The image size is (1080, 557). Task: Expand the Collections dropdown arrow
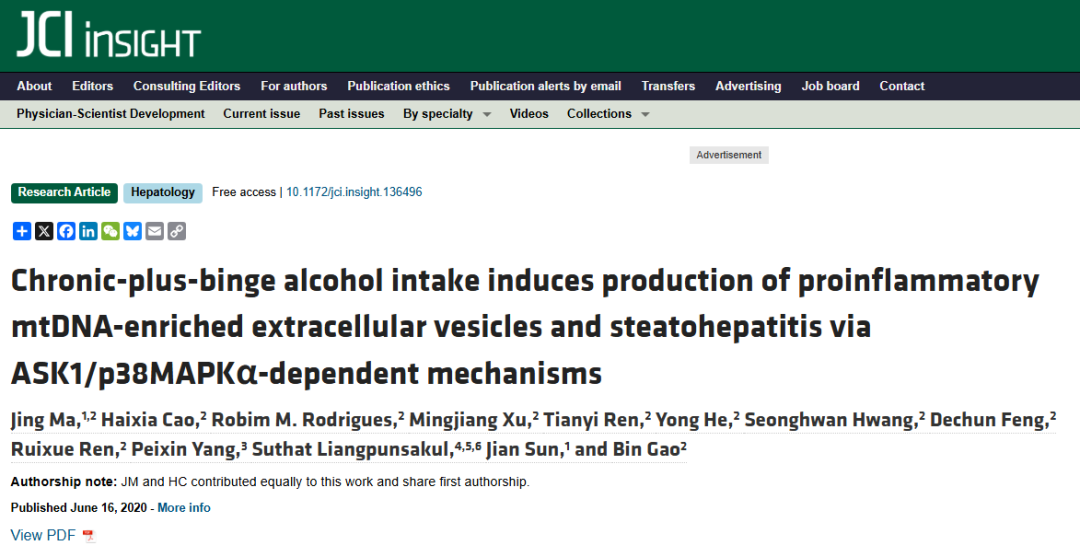coord(645,114)
